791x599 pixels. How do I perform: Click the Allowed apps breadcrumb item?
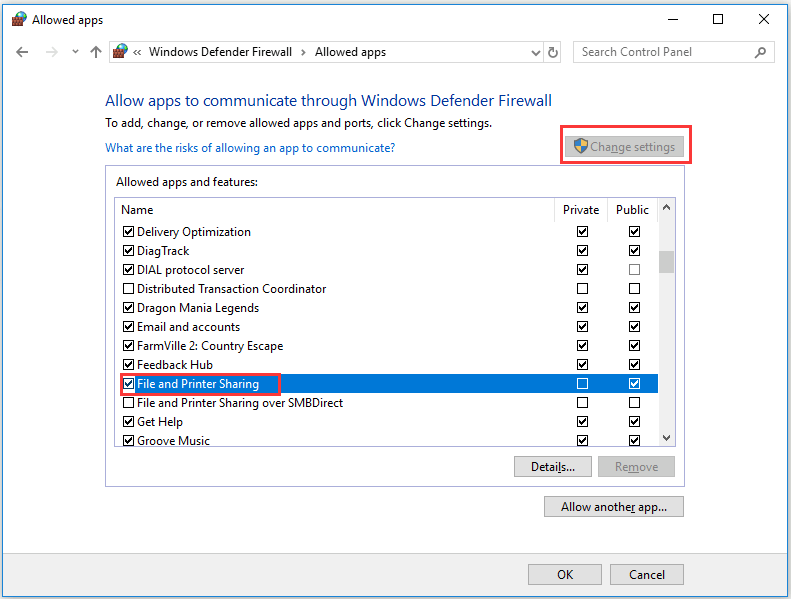click(350, 52)
